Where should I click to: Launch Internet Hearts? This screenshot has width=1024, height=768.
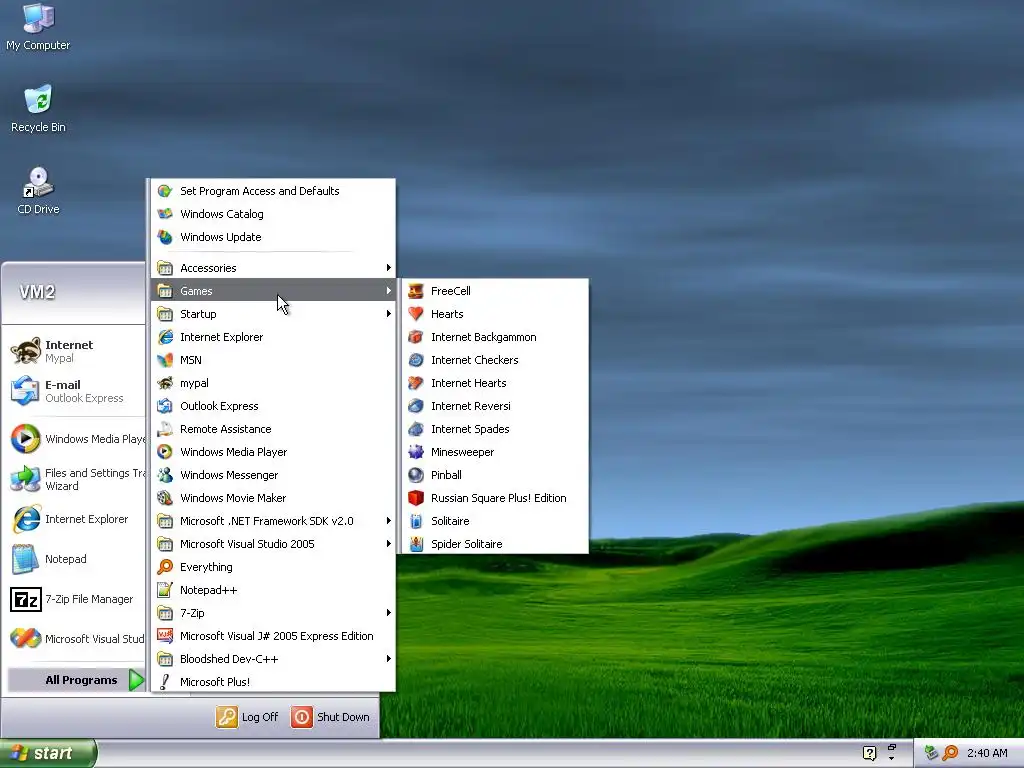pyautogui.click(x=495, y=383)
